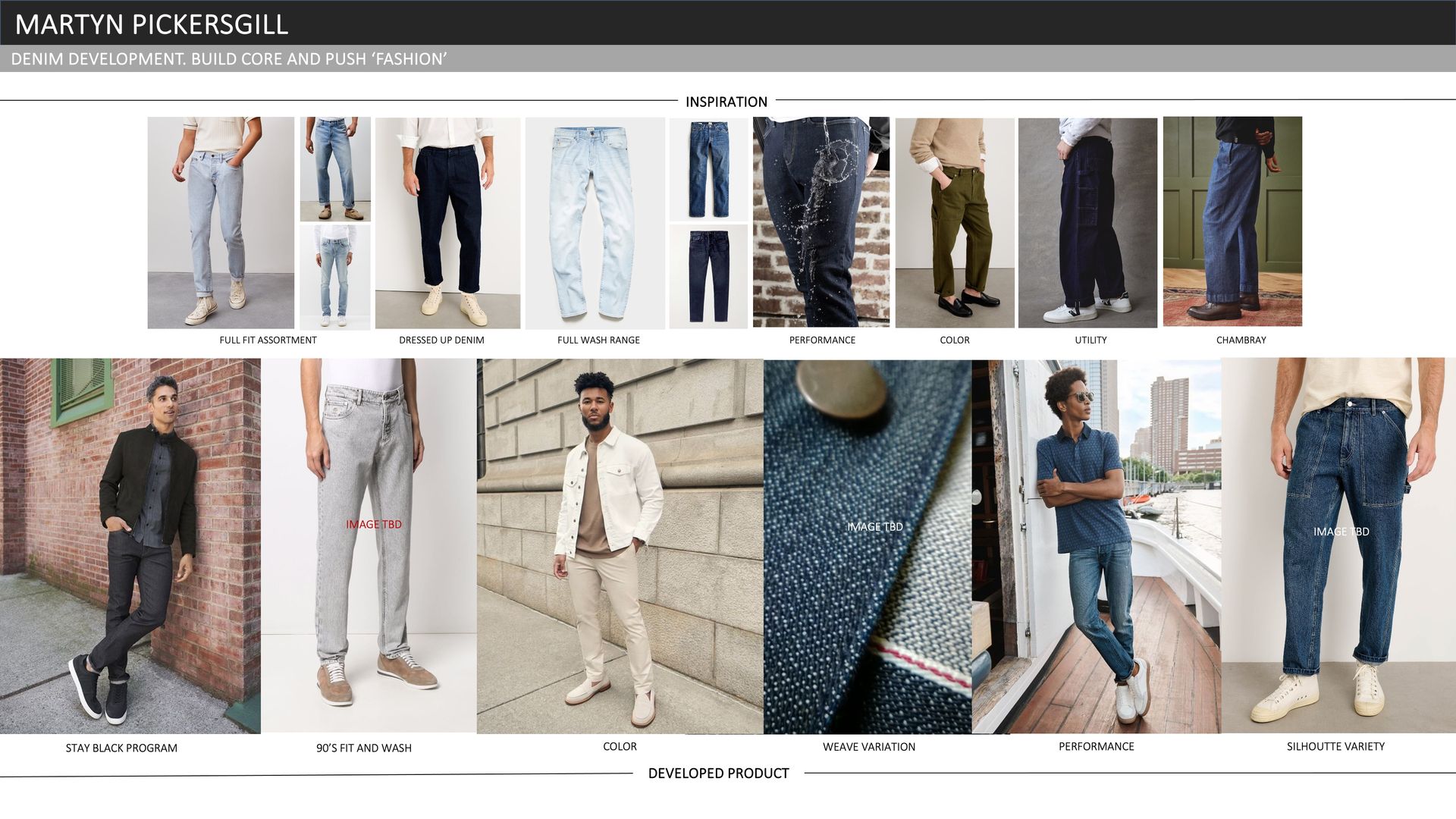
Task: Select the Utility cargo pants image
Action: tap(1087, 222)
